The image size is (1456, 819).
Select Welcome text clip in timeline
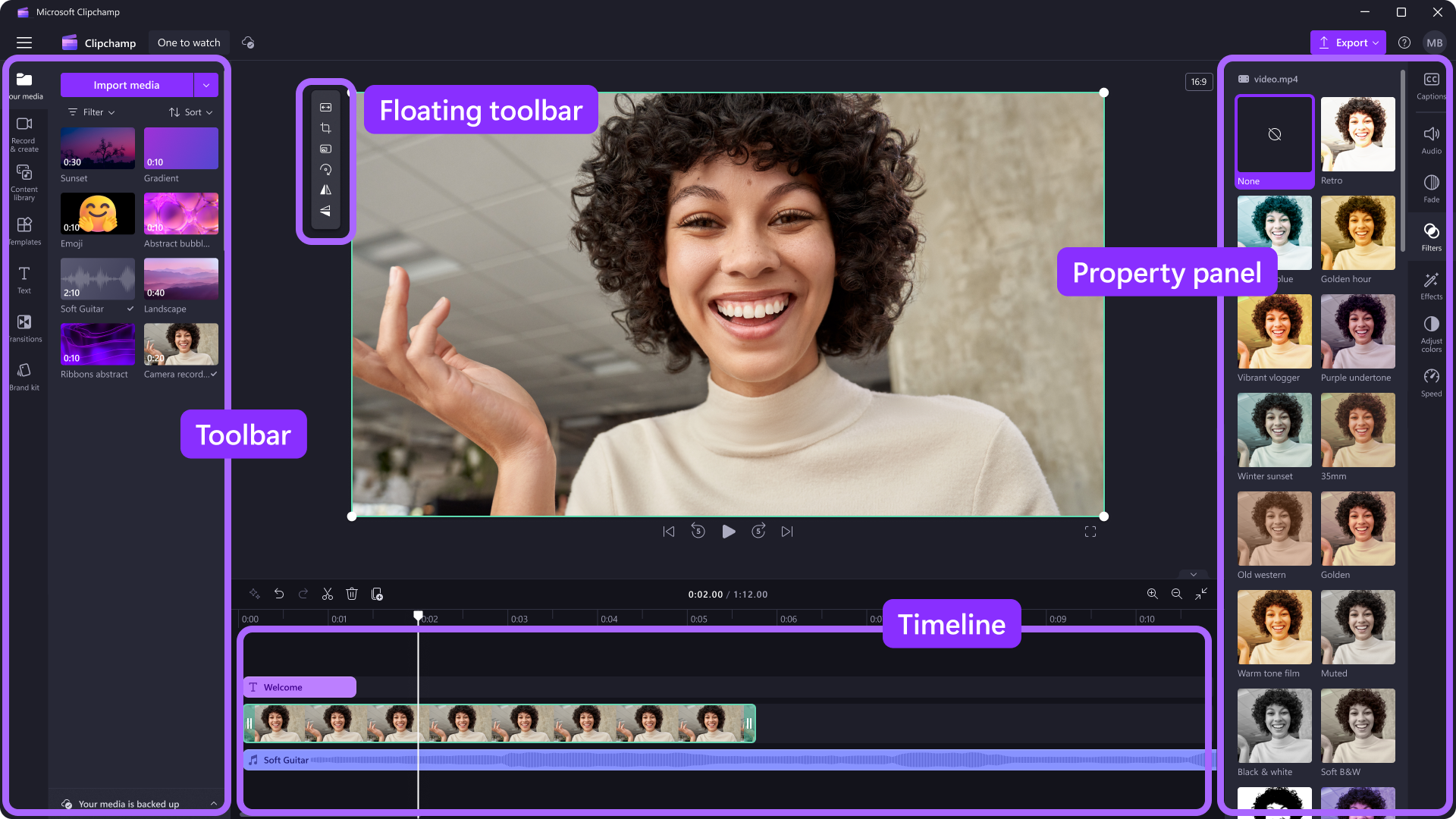pos(299,687)
